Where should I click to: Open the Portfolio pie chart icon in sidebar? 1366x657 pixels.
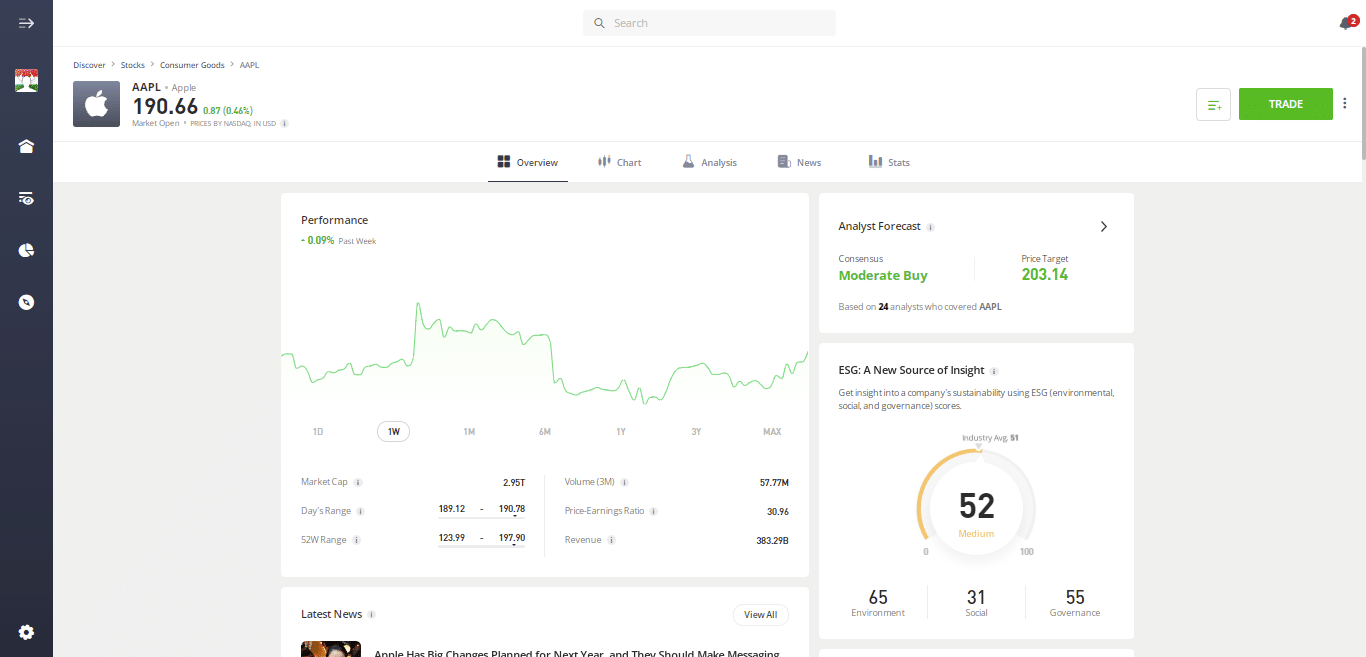[x=26, y=250]
